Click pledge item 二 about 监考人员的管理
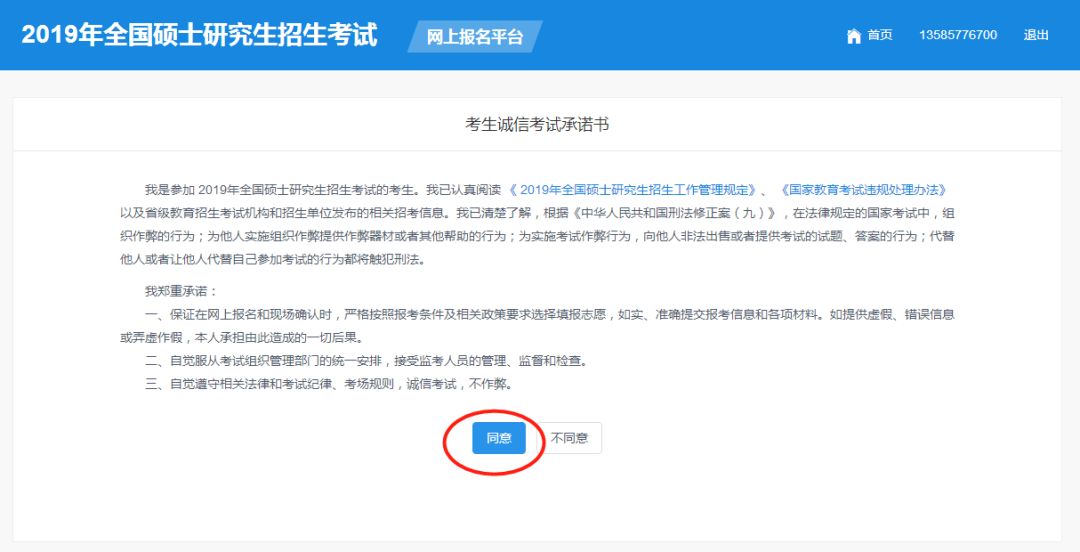 point(365,361)
